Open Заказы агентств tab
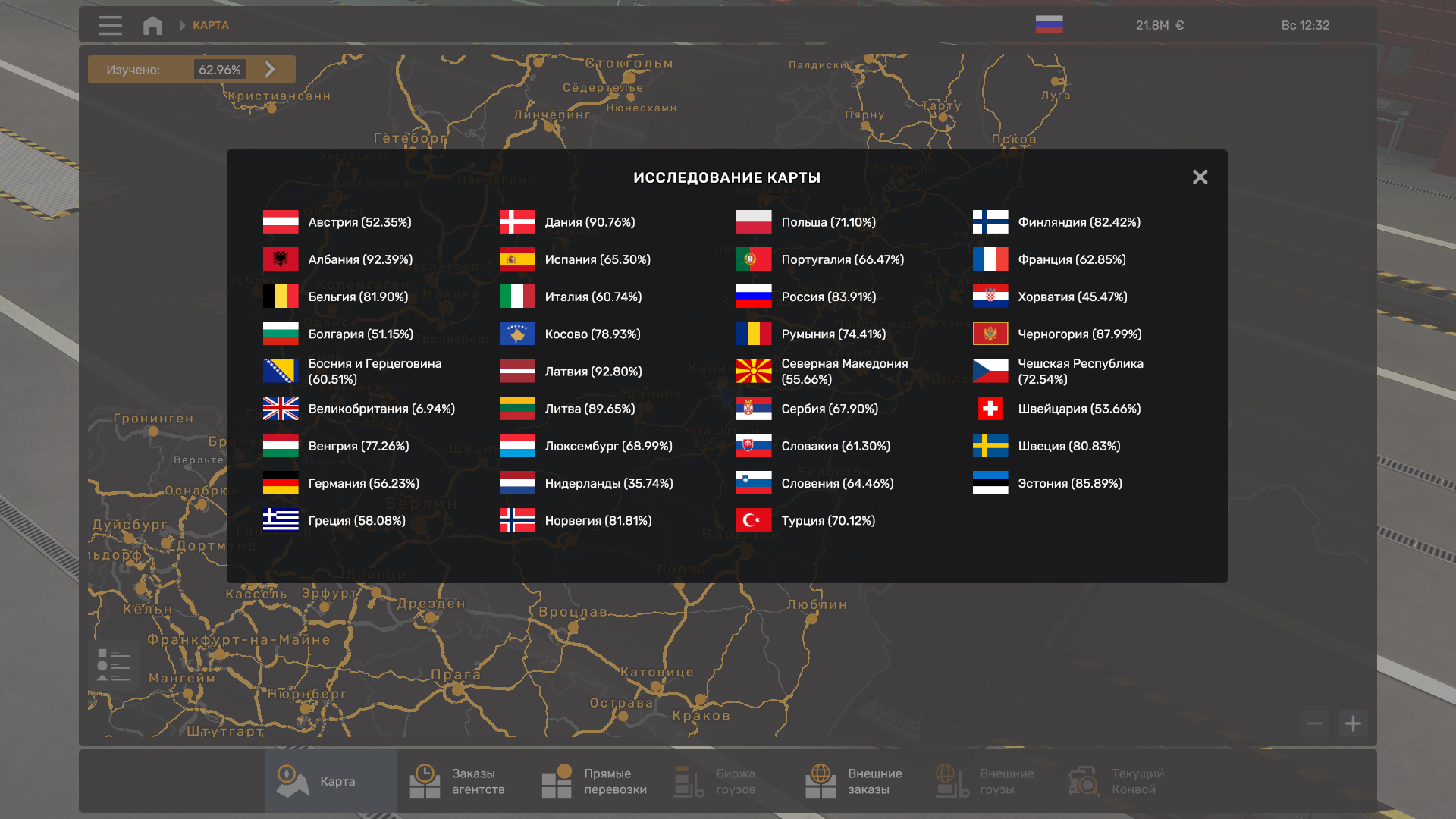 [458, 781]
